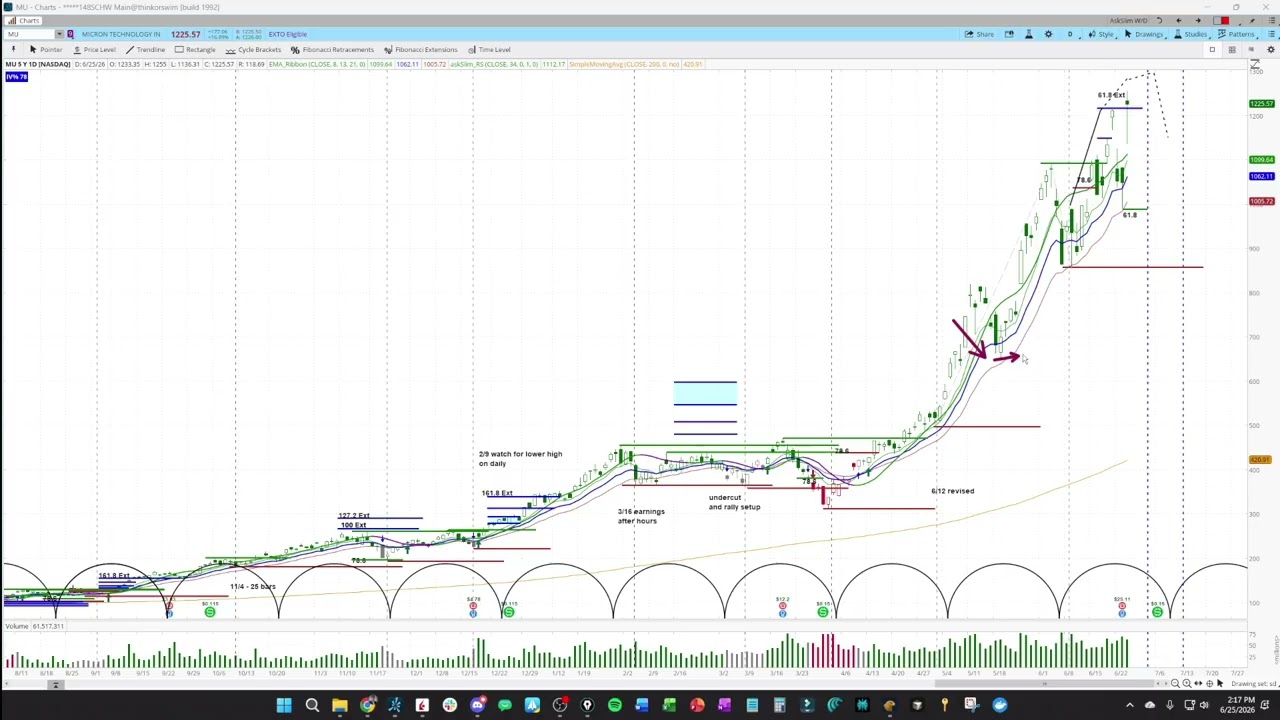
Task: Click the MU 5 Y 1D chart title
Action: click(x=37, y=64)
